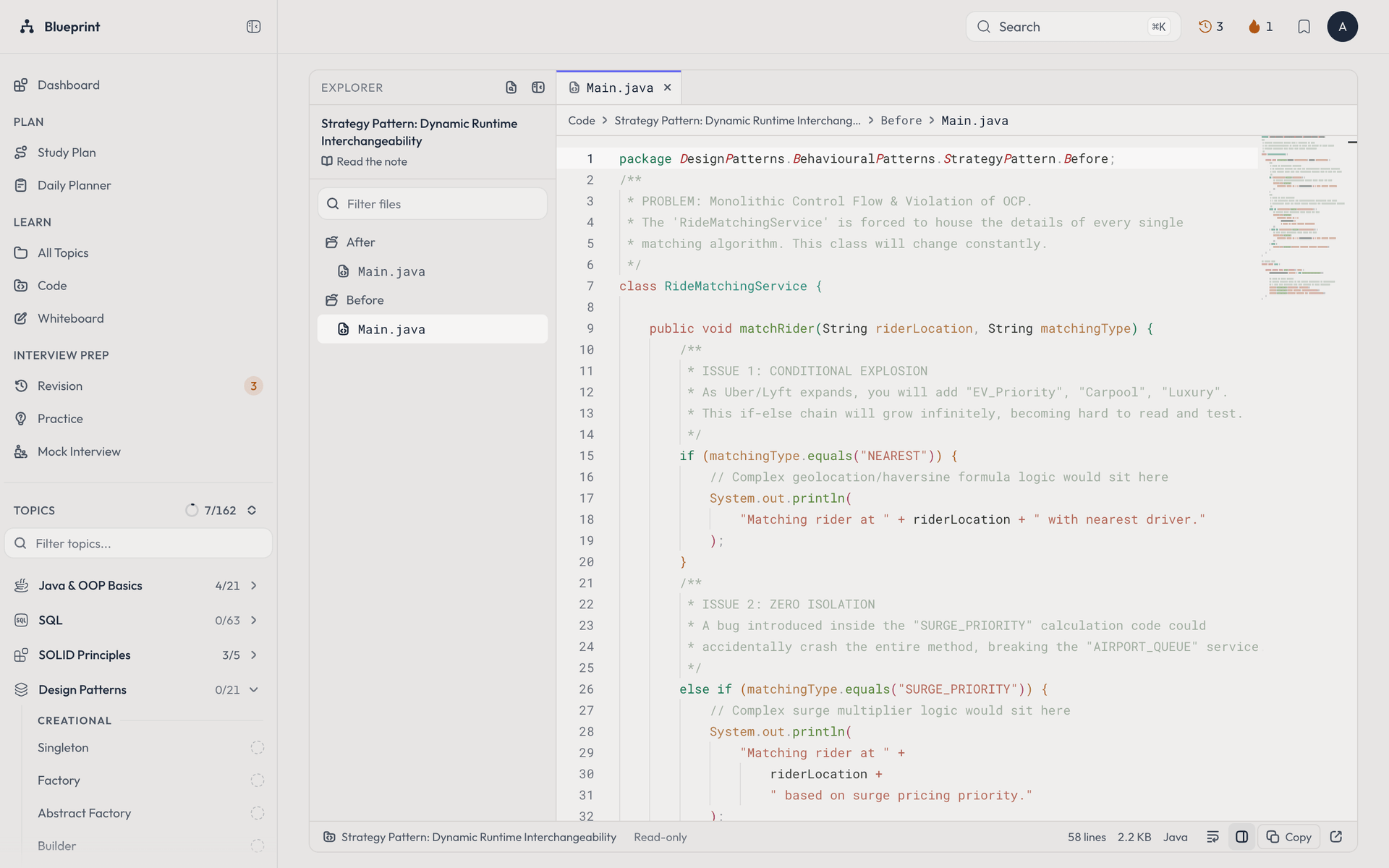Mark Factory as completed
Viewport: 1389px width, 868px height.
(x=258, y=780)
